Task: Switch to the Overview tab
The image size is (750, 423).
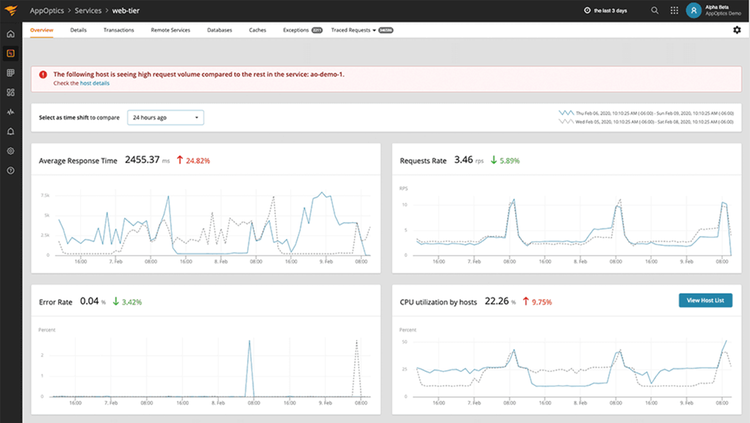Action: [x=42, y=30]
